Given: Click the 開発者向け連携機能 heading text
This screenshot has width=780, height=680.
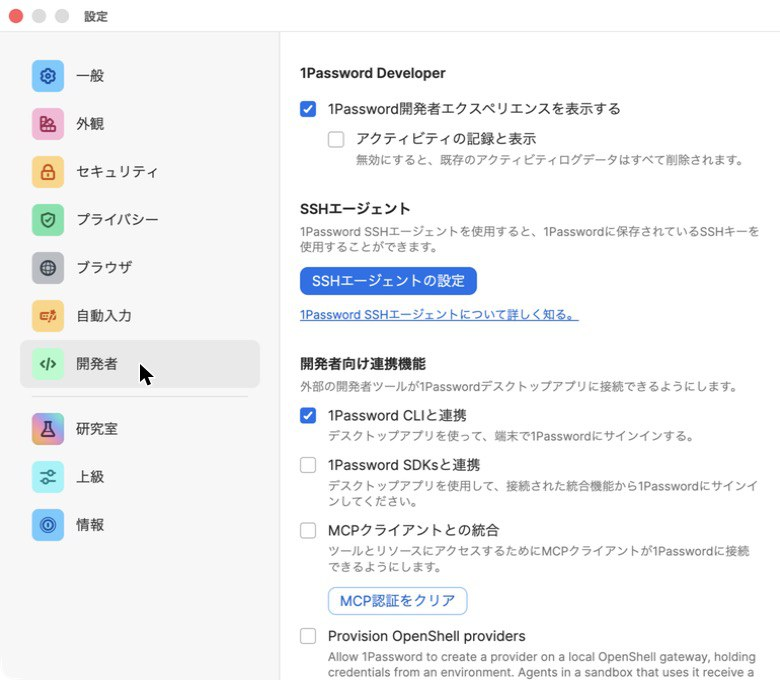Looking at the screenshot, I should (363, 364).
